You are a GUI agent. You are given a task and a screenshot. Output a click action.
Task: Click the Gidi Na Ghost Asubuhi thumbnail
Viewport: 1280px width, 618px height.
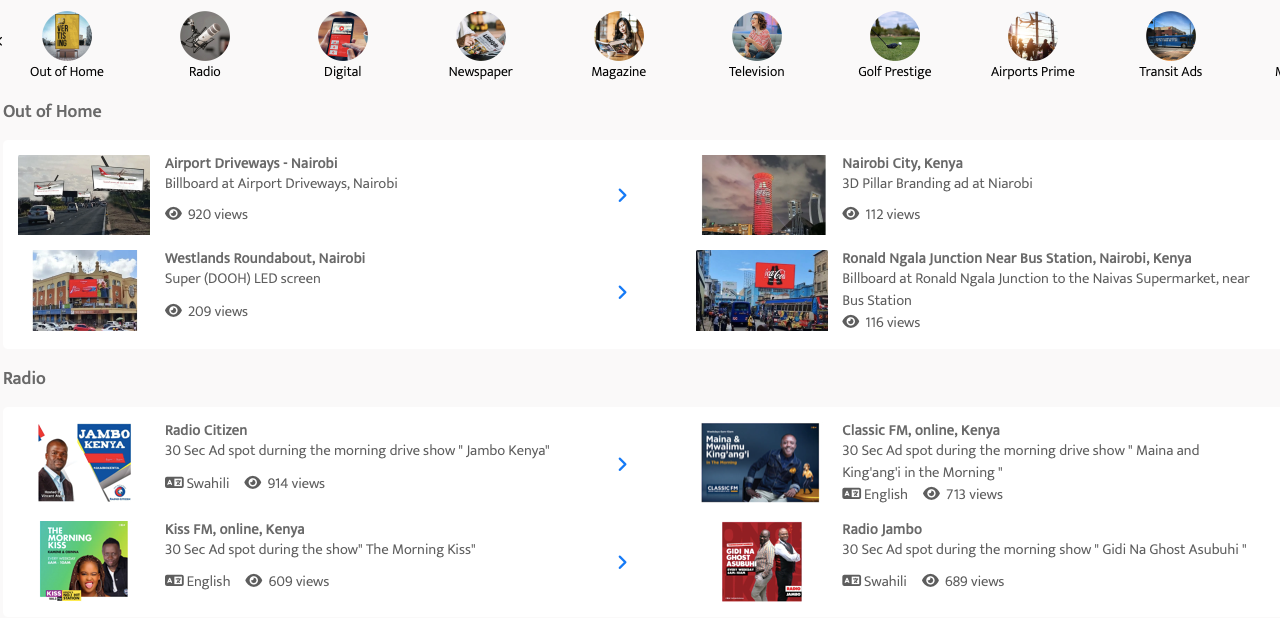[762, 561]
